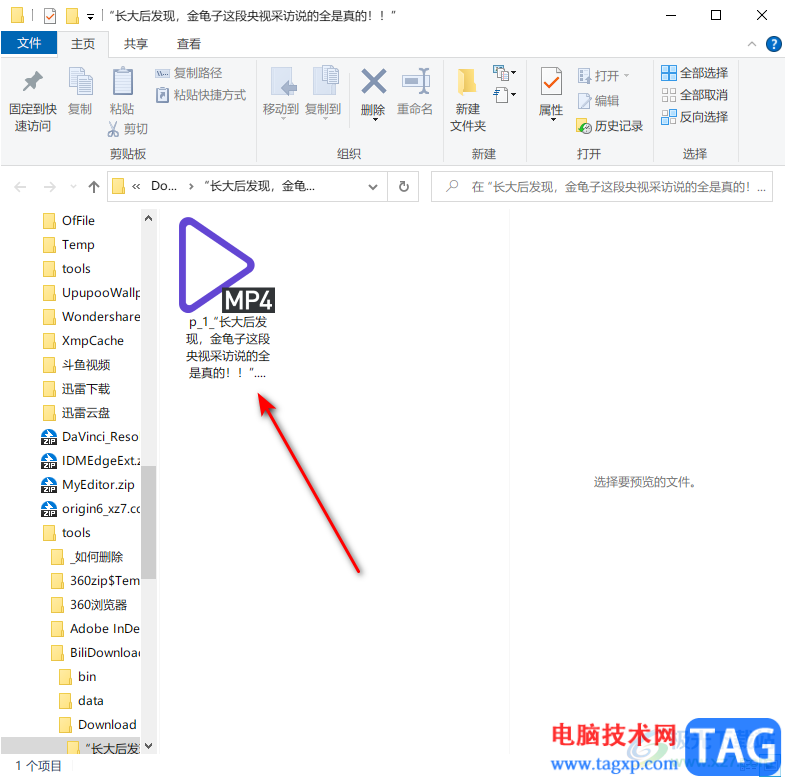Select the DaVinci_Reso zip file
Screen dimensions: 786x778
[90, 437]
